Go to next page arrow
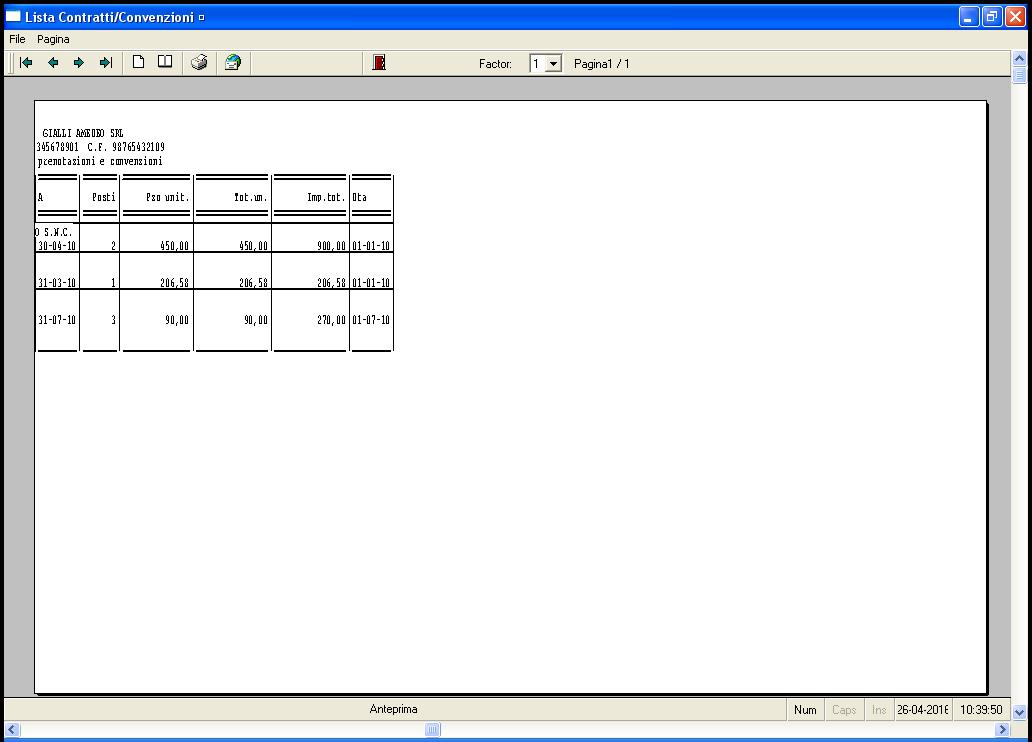Screen dimensions: 1032x742 [x=79, y=63]
